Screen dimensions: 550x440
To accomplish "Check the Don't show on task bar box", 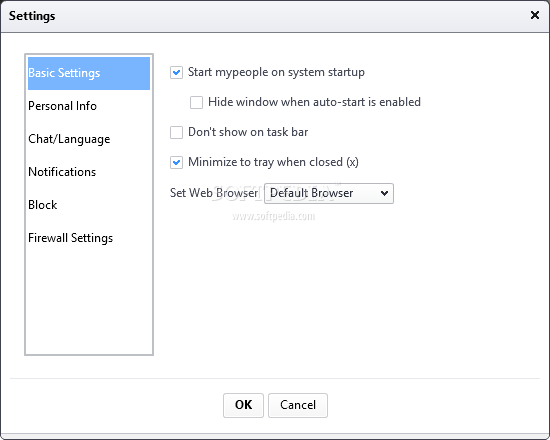I will point(176,133).
